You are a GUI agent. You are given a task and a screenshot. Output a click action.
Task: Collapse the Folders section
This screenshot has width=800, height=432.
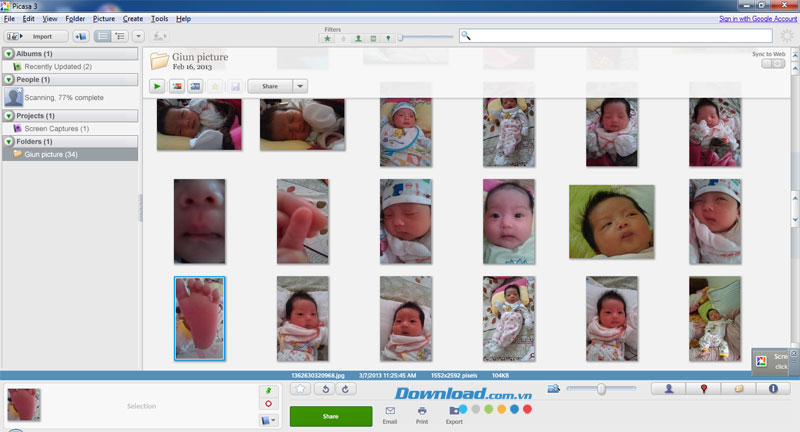tap(8, 141)
